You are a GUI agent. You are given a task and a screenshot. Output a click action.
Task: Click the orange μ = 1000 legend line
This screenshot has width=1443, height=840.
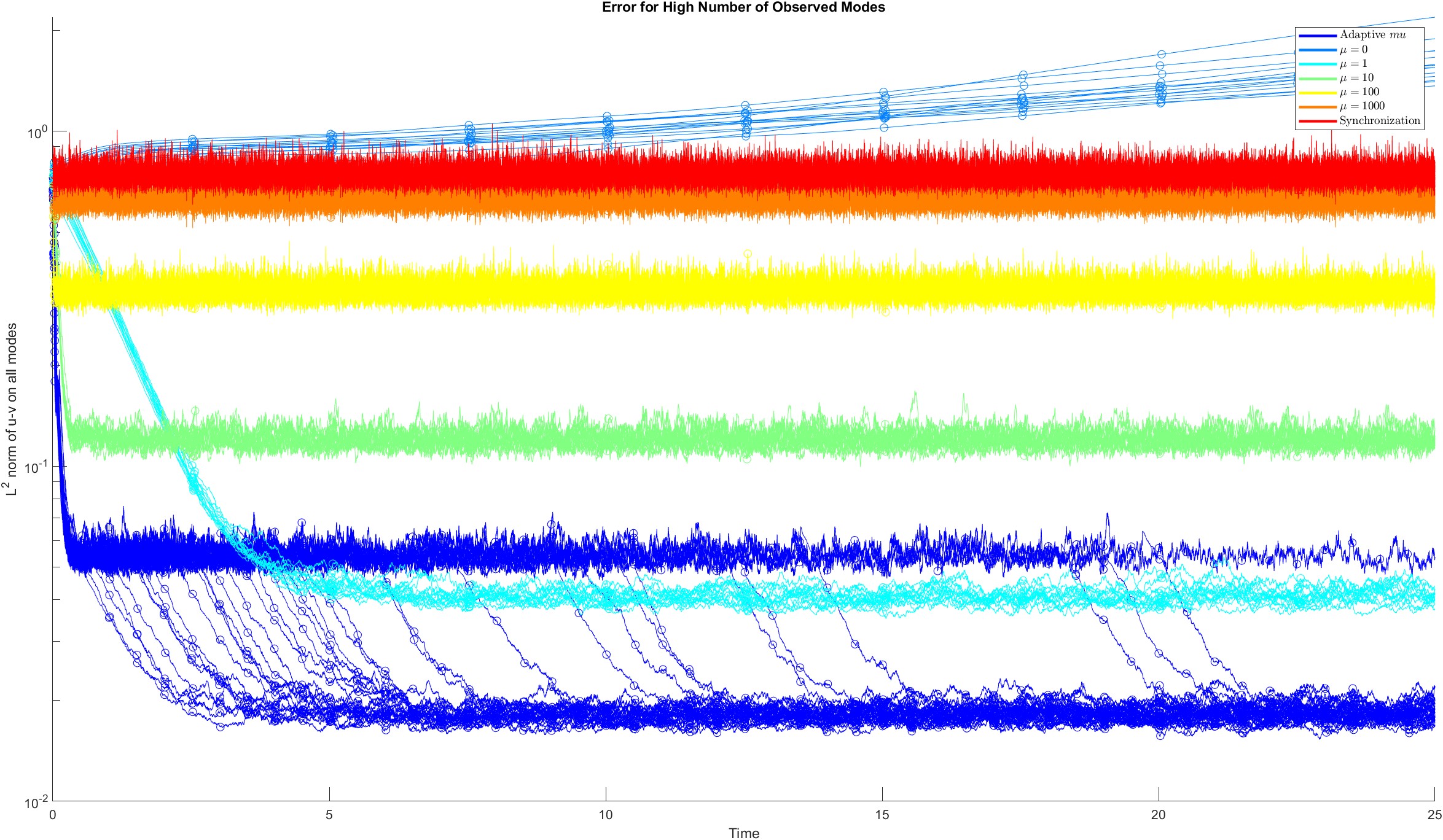pyautogui.click(x=1318, y=107)
